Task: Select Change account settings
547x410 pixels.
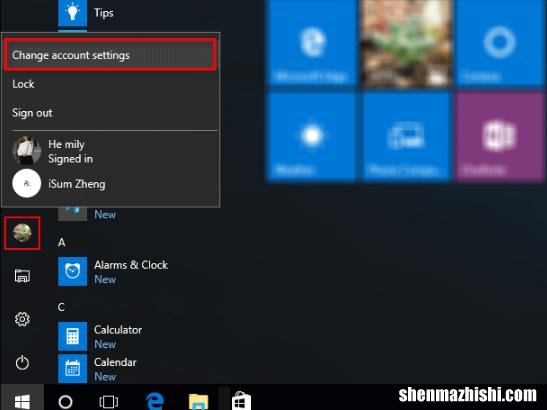Action: (110, 55)
